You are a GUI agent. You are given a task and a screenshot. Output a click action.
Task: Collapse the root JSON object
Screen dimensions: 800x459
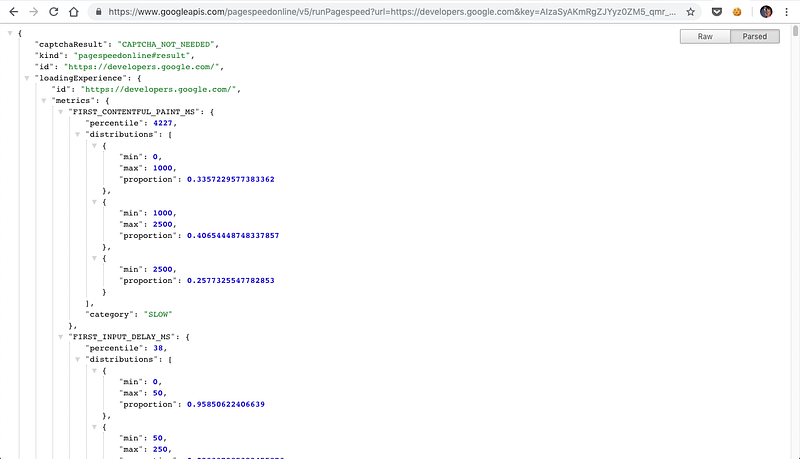[x=10, y=33]
